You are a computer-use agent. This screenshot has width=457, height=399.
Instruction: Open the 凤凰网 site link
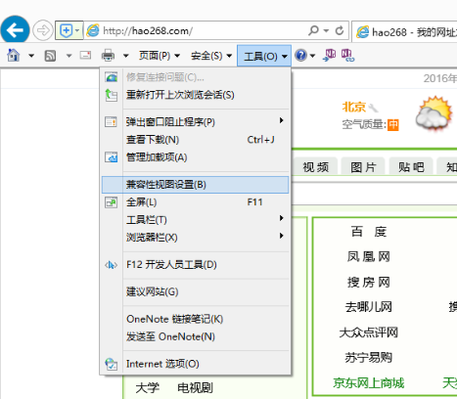coord(368,257)
